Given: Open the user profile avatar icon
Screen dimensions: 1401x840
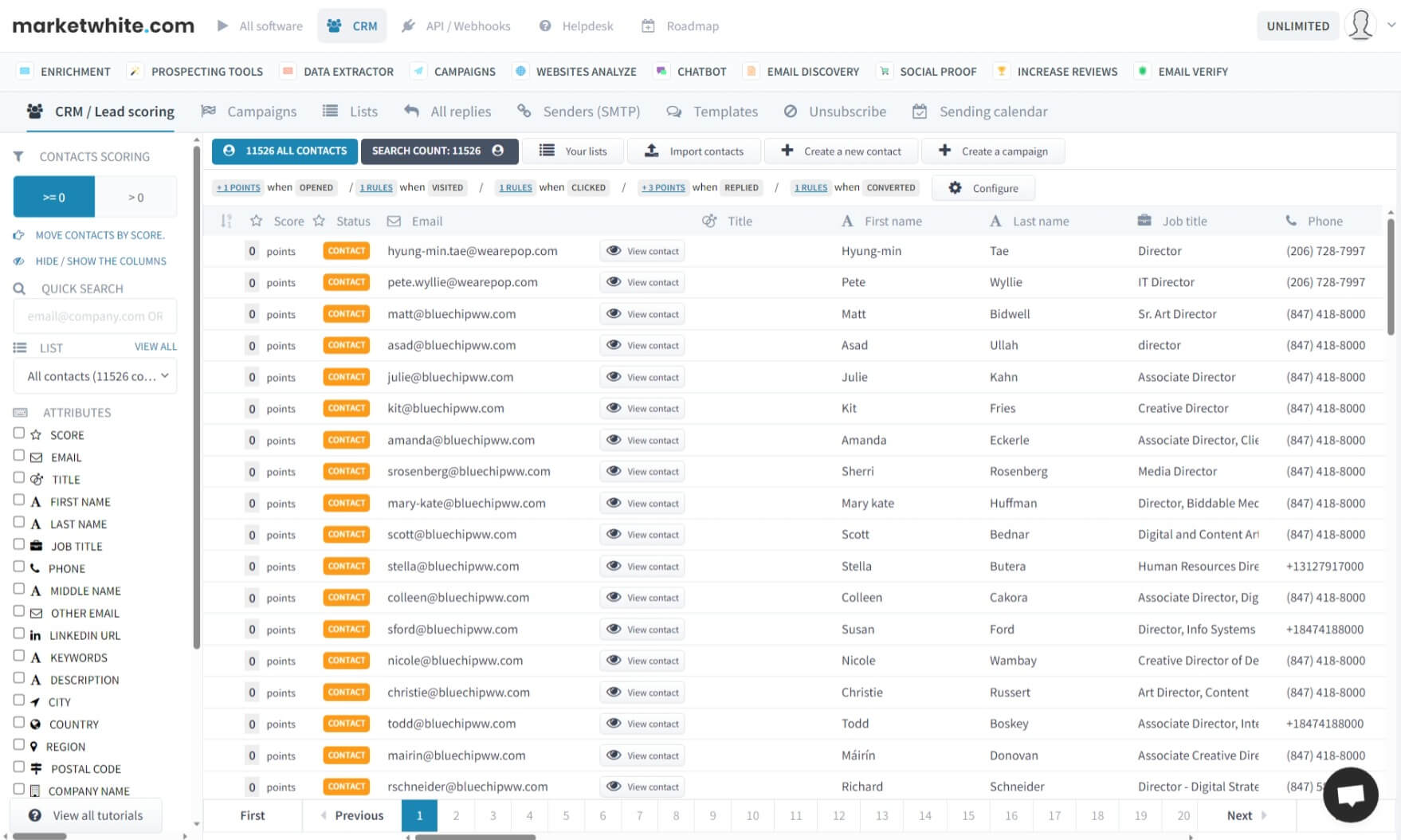Looking at the screenshot, I should coord(1360,26).
